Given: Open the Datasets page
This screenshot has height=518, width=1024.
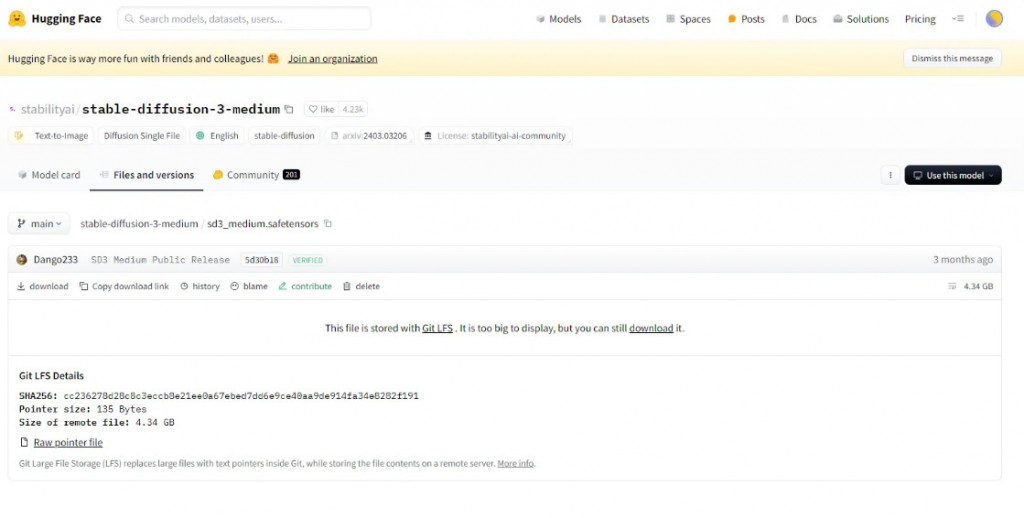Looking at the screenshot, I should (624, 19).
